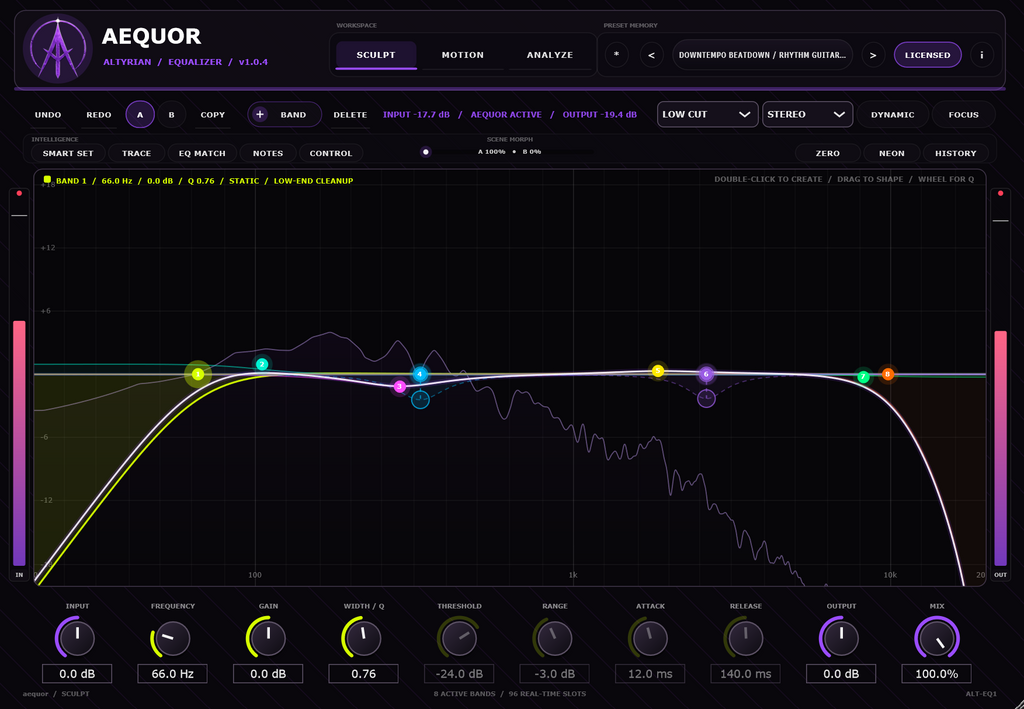This screenshot has height=709, width=1024.
Task: Click band 6 dynamic range handle
Action: pos(706,398)
